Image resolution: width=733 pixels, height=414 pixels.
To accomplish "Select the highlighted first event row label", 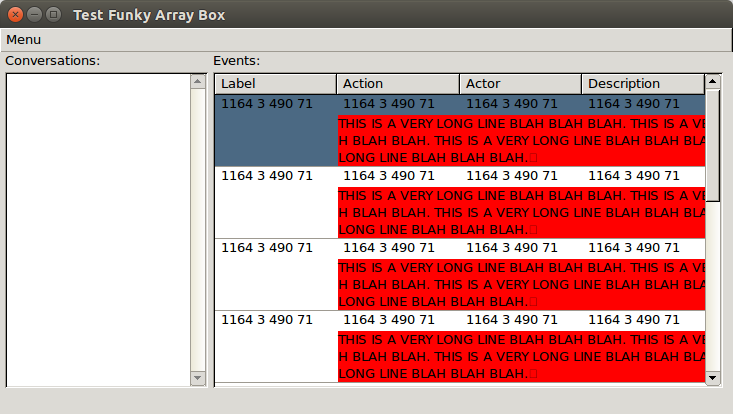I will 266,104.
